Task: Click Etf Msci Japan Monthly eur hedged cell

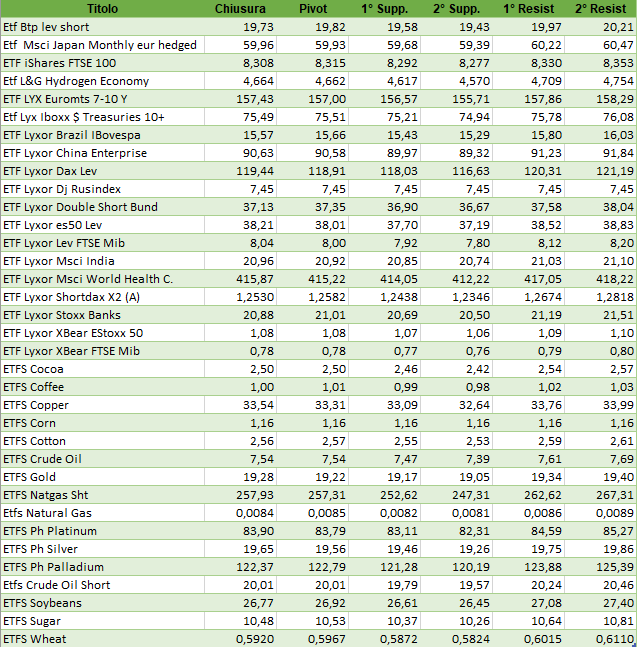Action: coord(102,45)
